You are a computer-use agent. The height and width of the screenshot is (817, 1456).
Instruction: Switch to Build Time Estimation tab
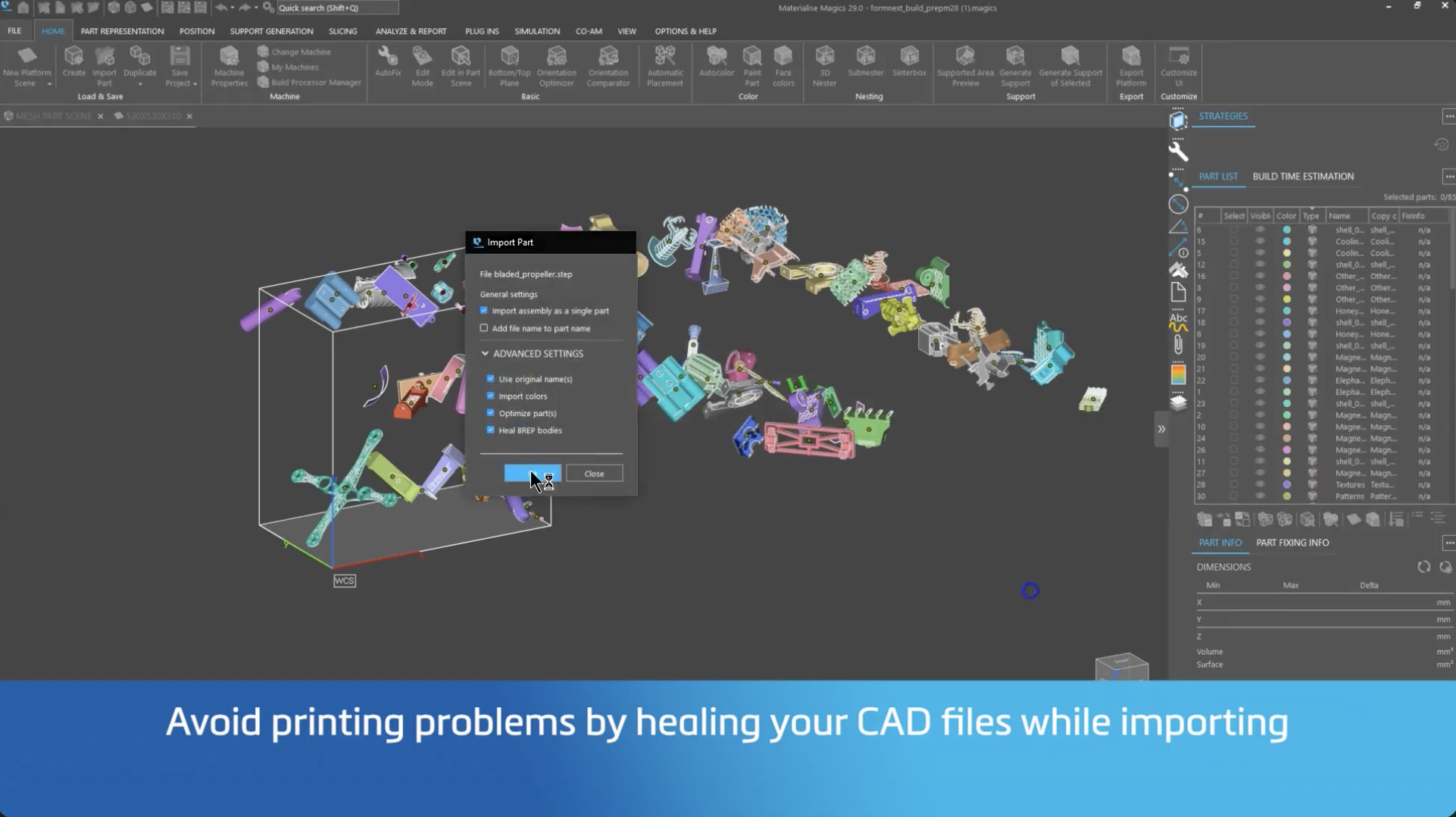tap(1303, 177)
